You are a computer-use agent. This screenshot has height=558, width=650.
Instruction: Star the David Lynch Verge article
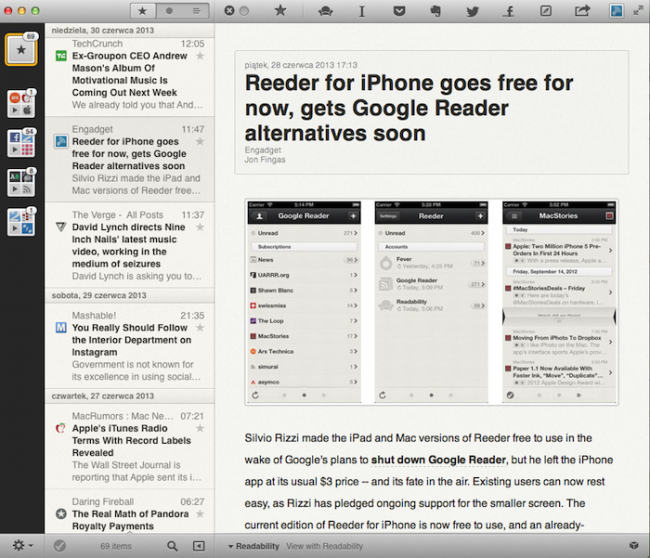pos(200,227)
